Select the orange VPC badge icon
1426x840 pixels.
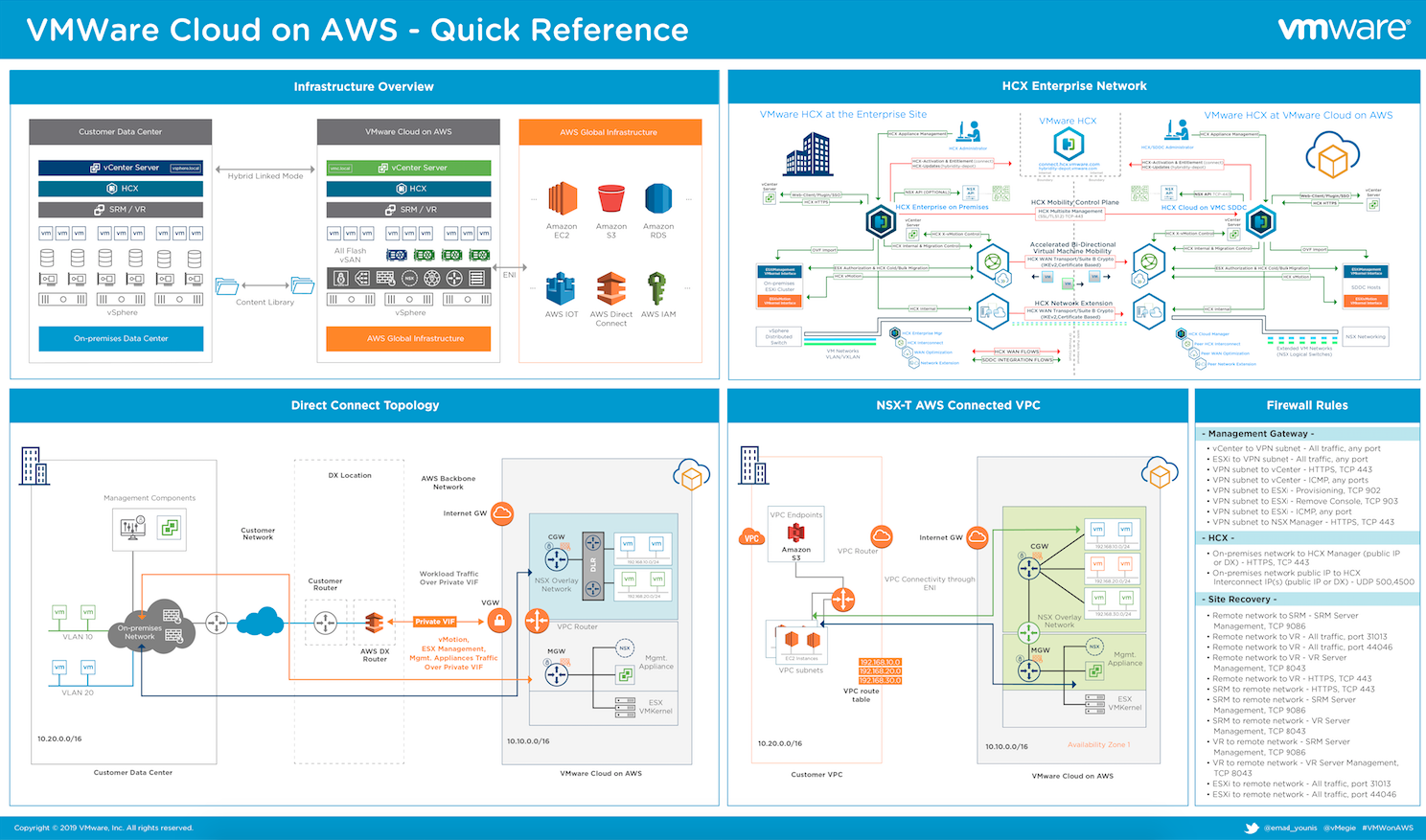coord(751,538)
